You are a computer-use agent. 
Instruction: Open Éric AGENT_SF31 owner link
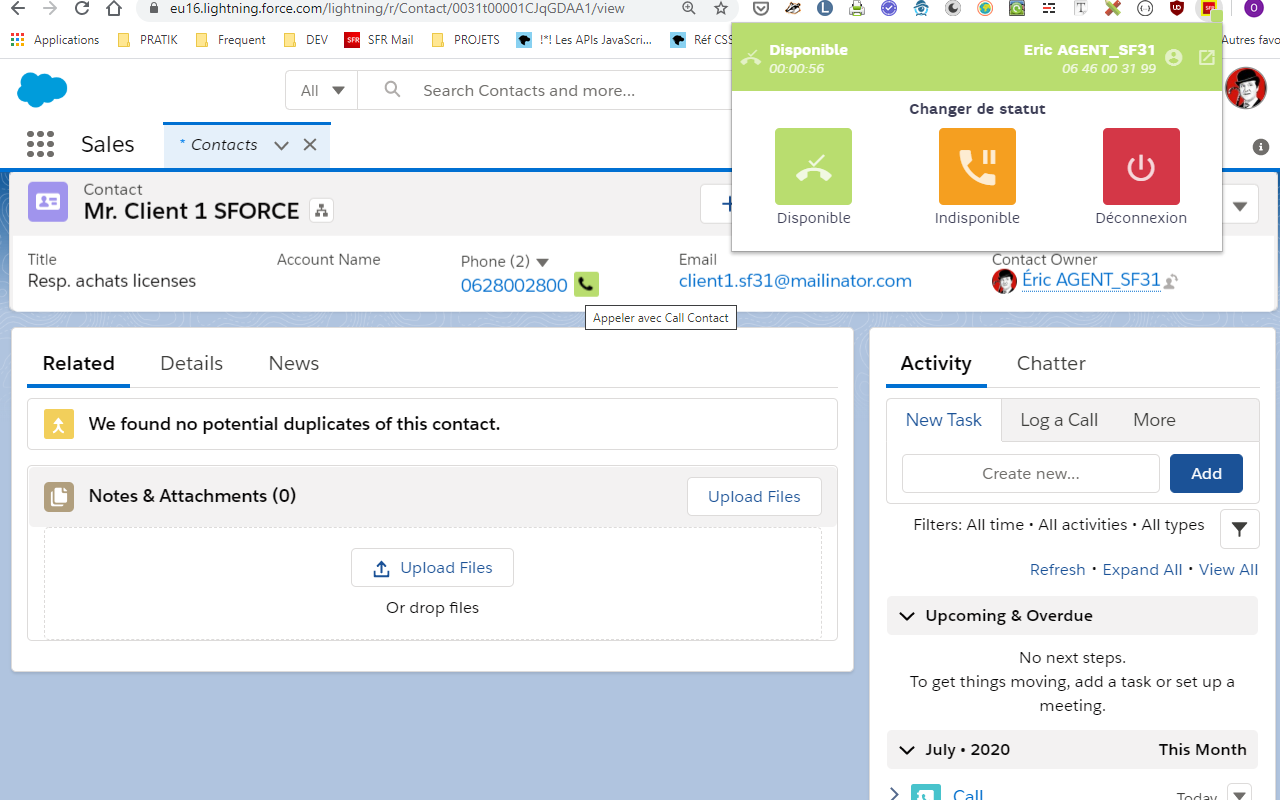tap(1091, 281)
